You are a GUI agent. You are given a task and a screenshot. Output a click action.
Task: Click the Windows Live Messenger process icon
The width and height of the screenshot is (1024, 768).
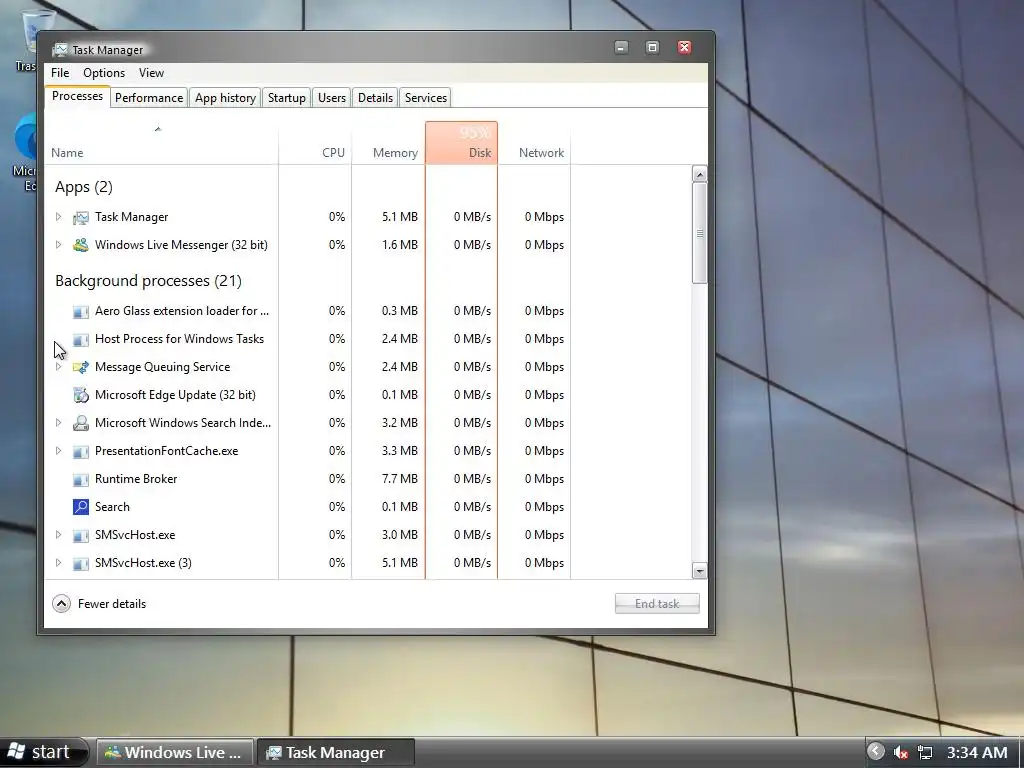[x=81, y=246]
